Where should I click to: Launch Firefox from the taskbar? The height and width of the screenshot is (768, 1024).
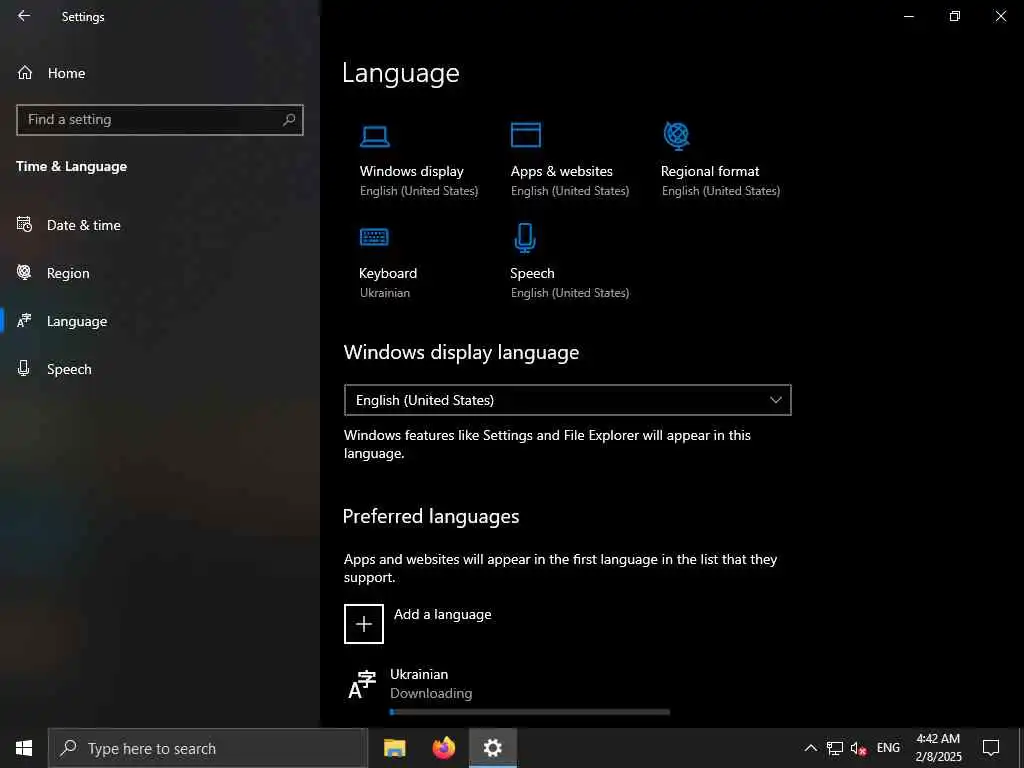(443, 748)
